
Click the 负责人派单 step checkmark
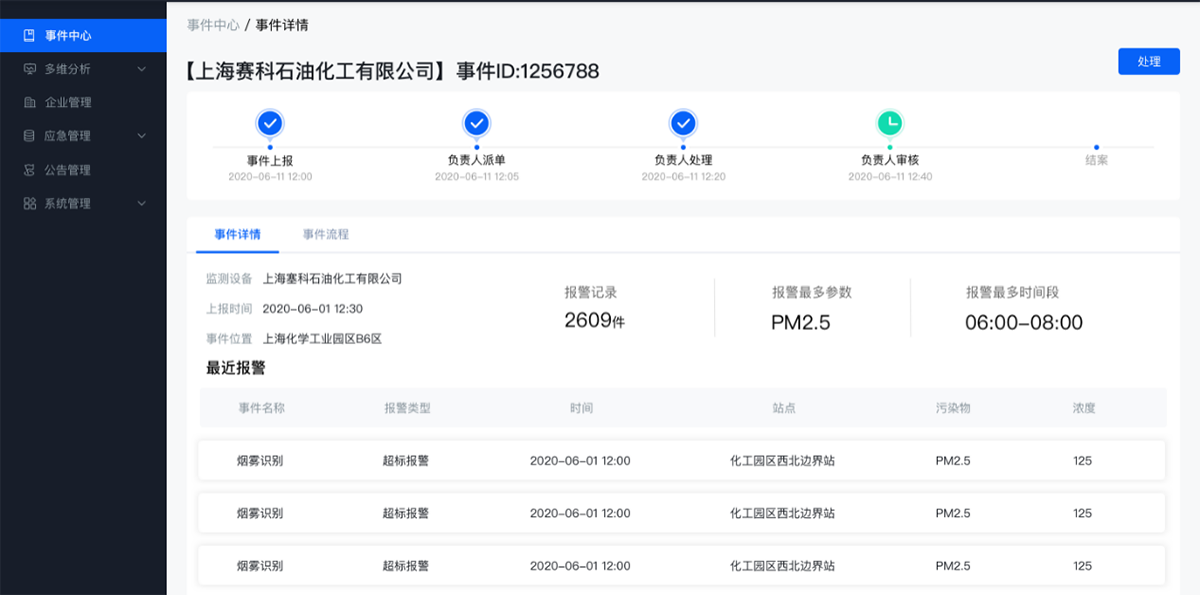[475, 124]
